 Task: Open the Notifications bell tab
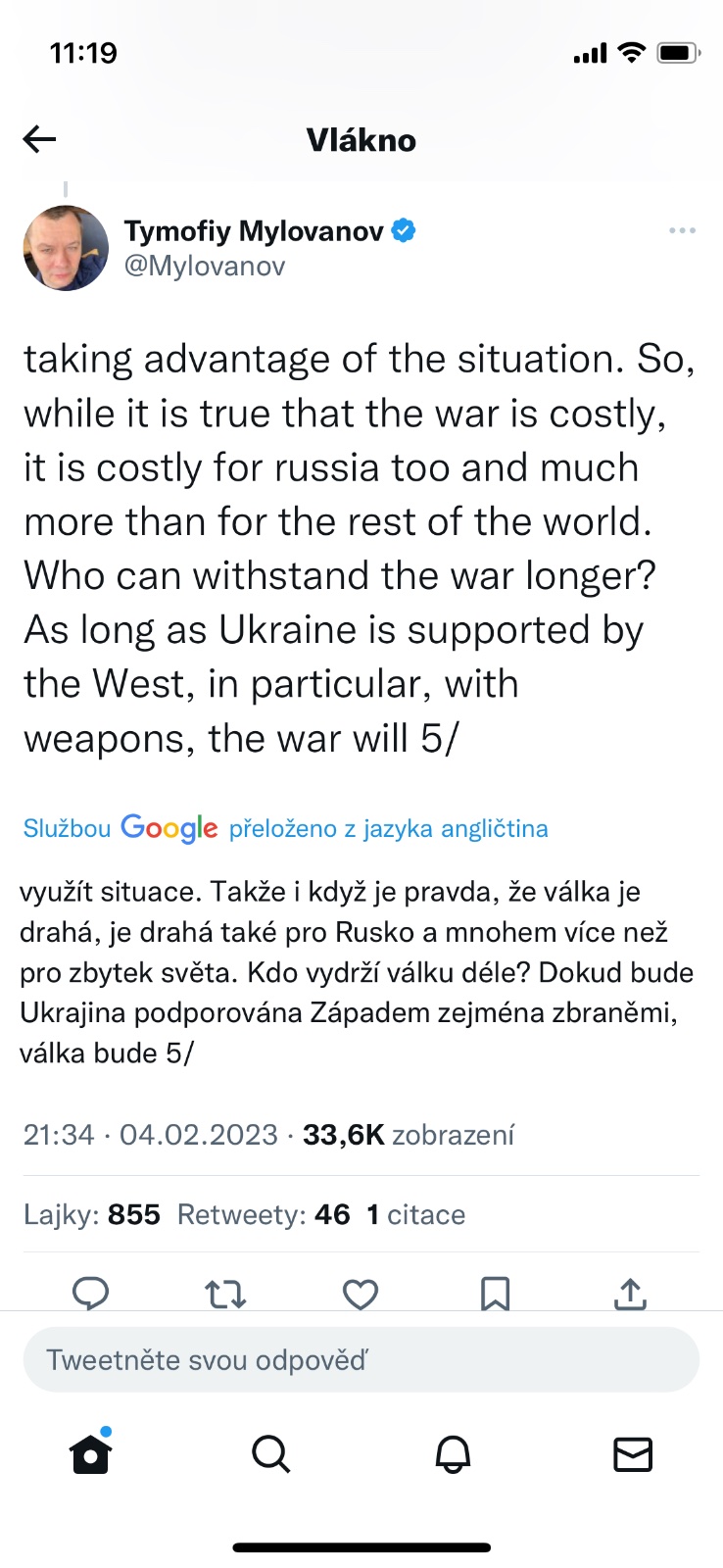pos(453,1454)
